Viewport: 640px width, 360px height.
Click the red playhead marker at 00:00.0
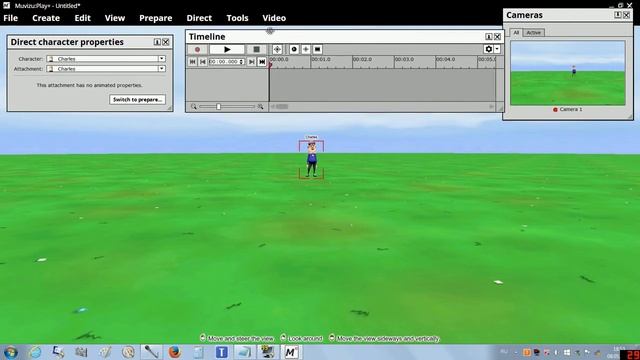[270, 64]
